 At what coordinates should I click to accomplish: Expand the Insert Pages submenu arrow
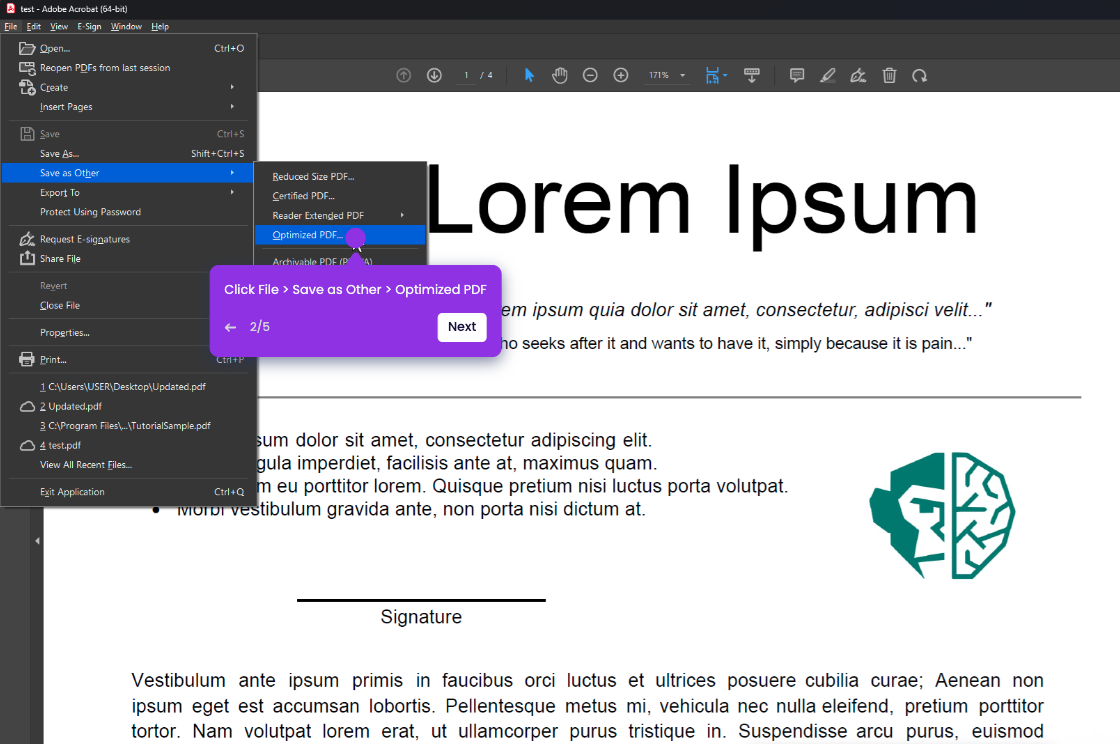(x=232, y=106)
